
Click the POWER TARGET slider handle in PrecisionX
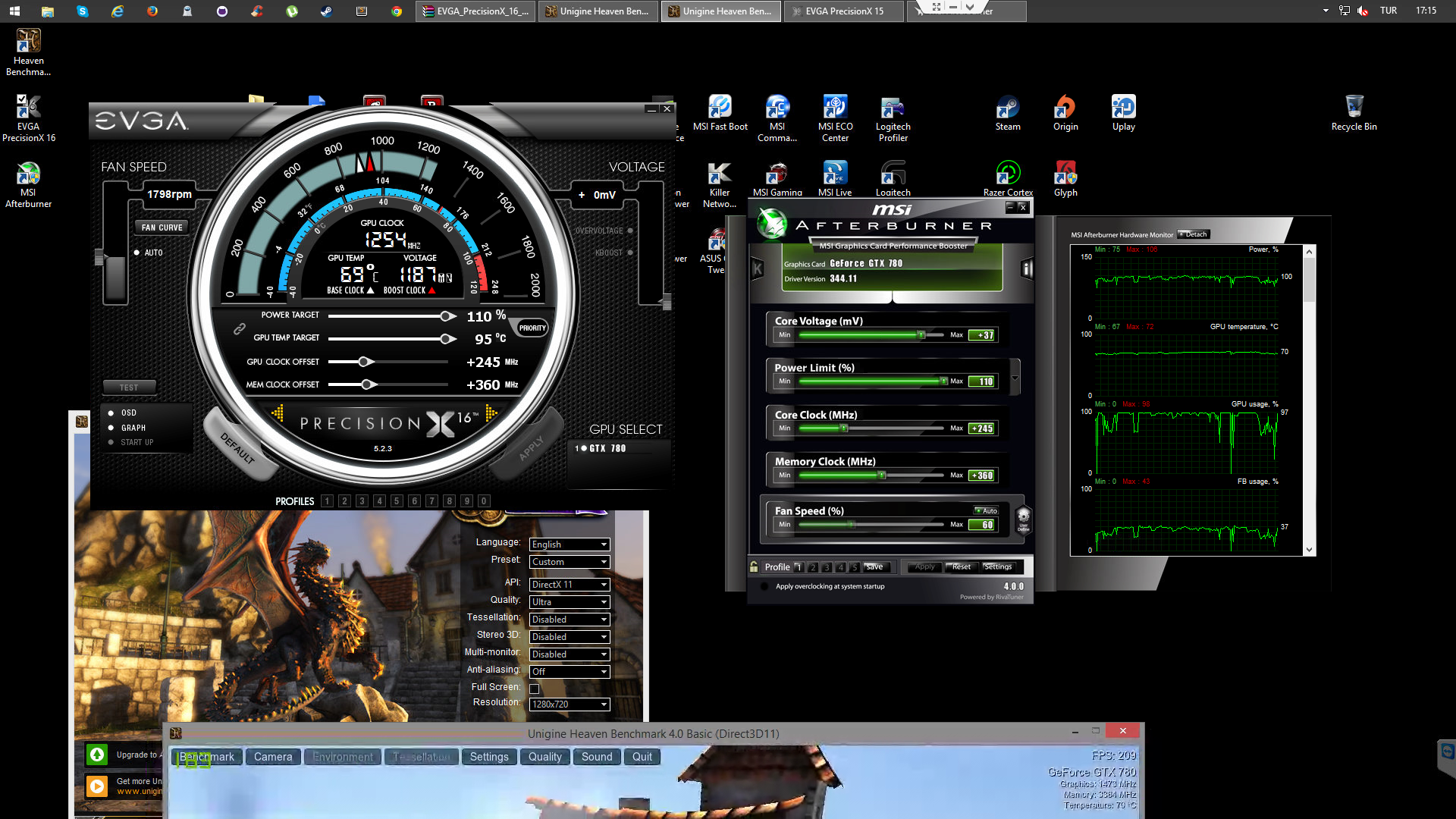click(x=447, y=316)
